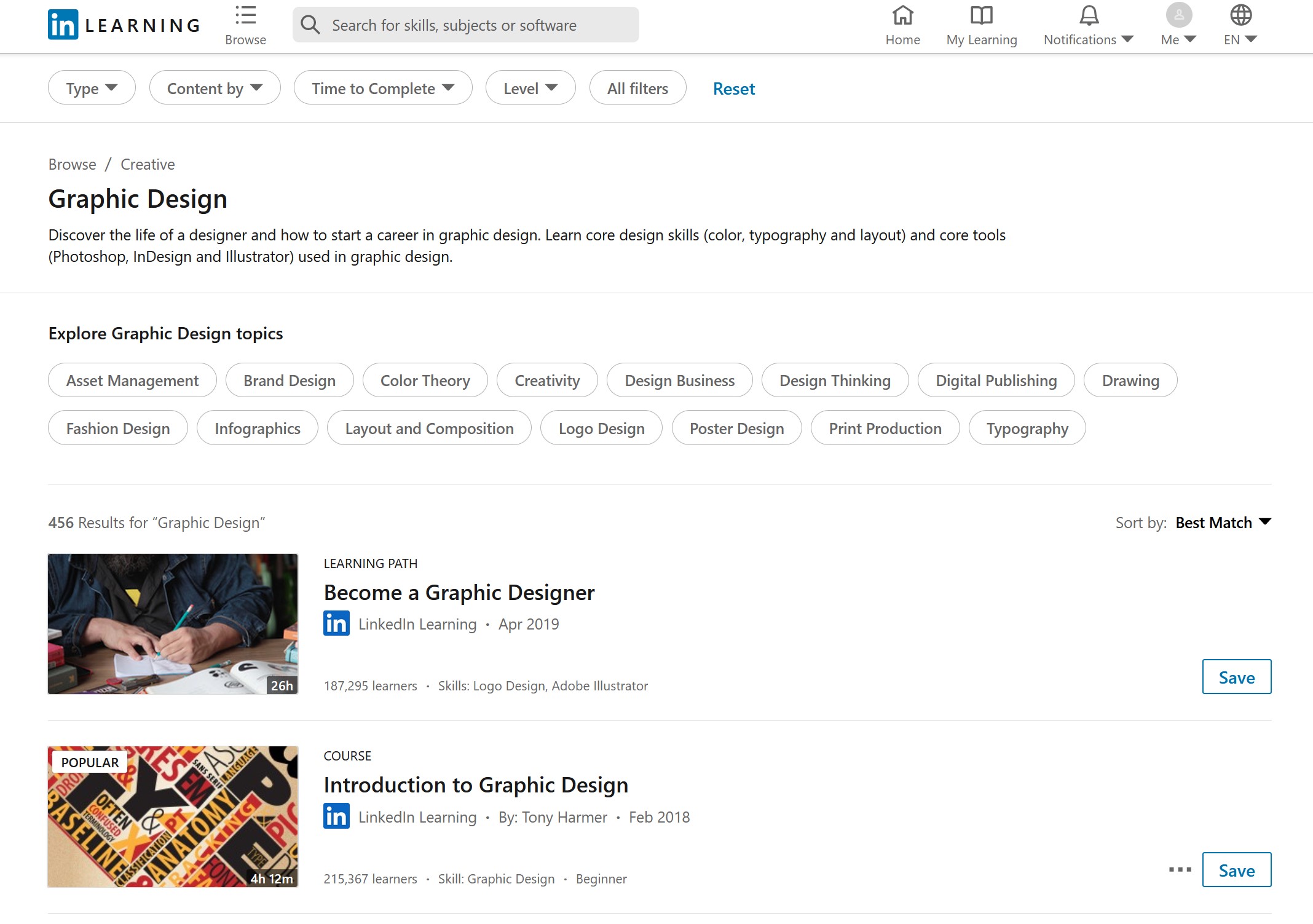This screenshot has width=1313, height=924.
Task: Expand the Type filter dropdown
Action: click(x=92, y=88)
